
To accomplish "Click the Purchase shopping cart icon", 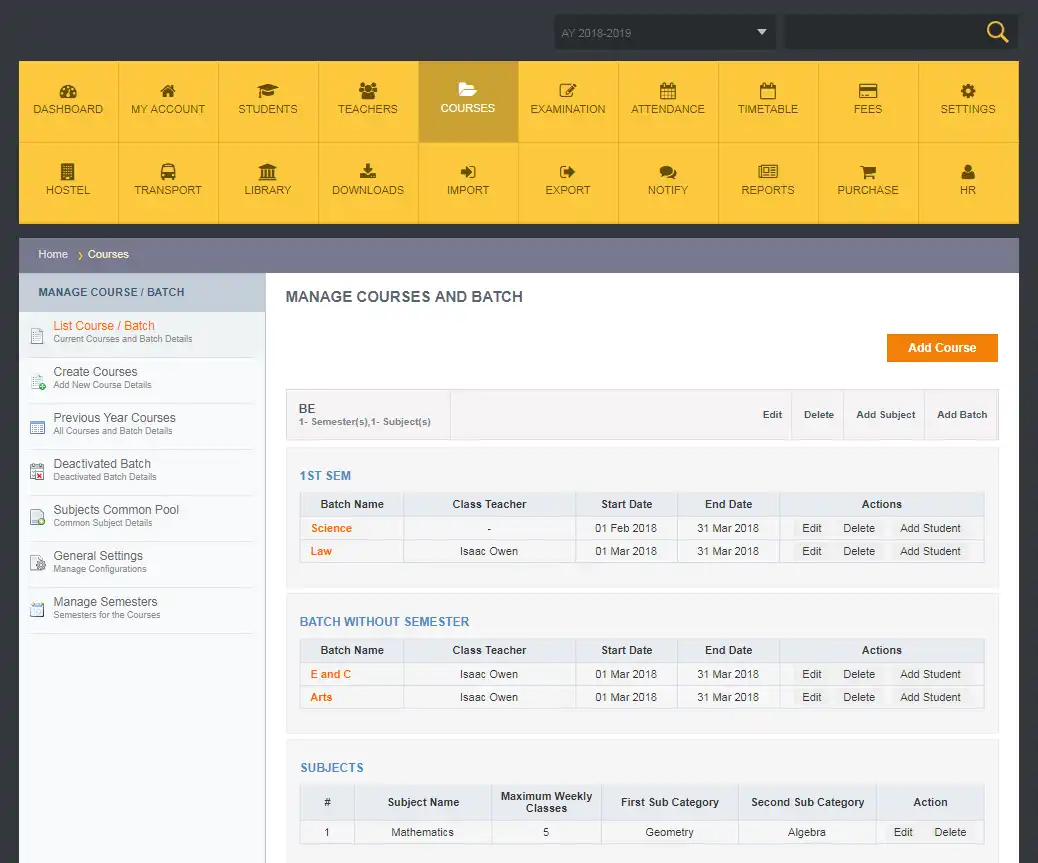I will pyautogui.click(x=868, y=172).
